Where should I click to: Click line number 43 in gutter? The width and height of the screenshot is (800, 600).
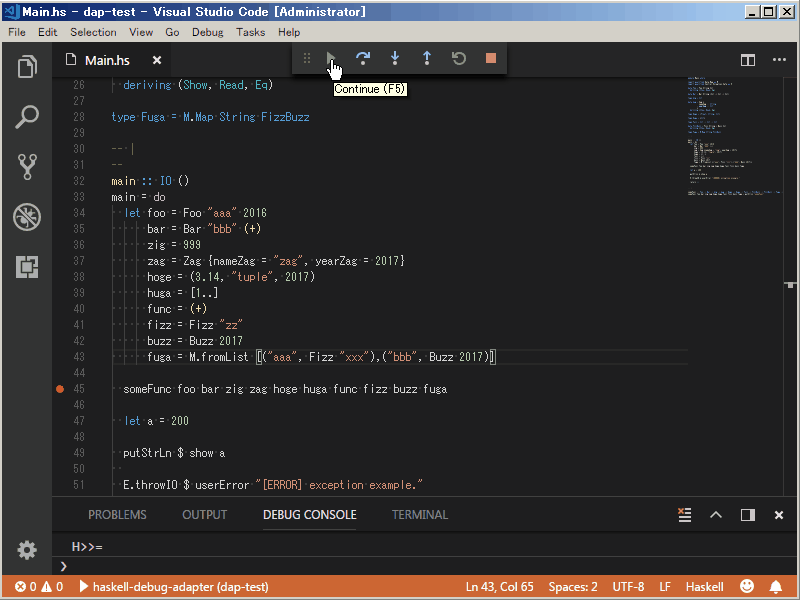(x=79, y=357)
